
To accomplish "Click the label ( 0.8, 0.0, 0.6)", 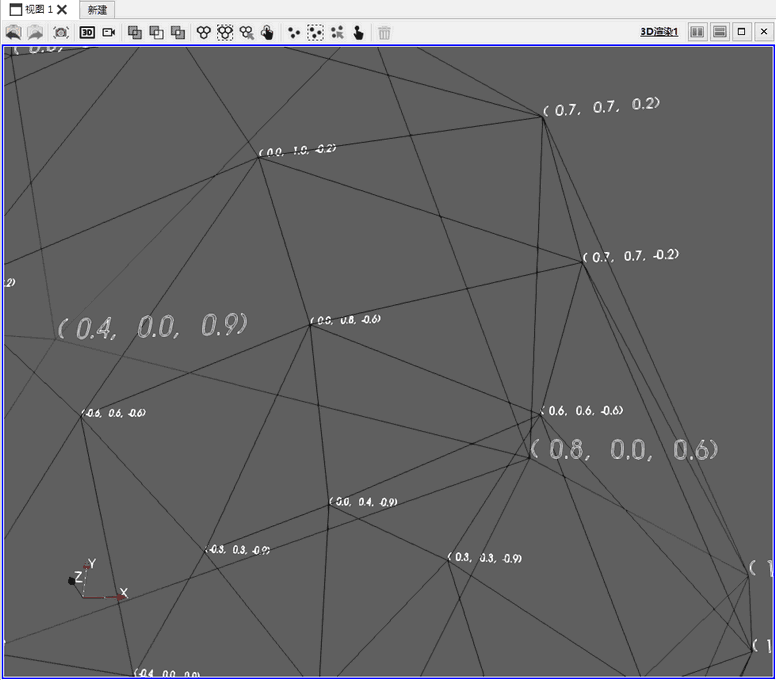I will 624,449.
